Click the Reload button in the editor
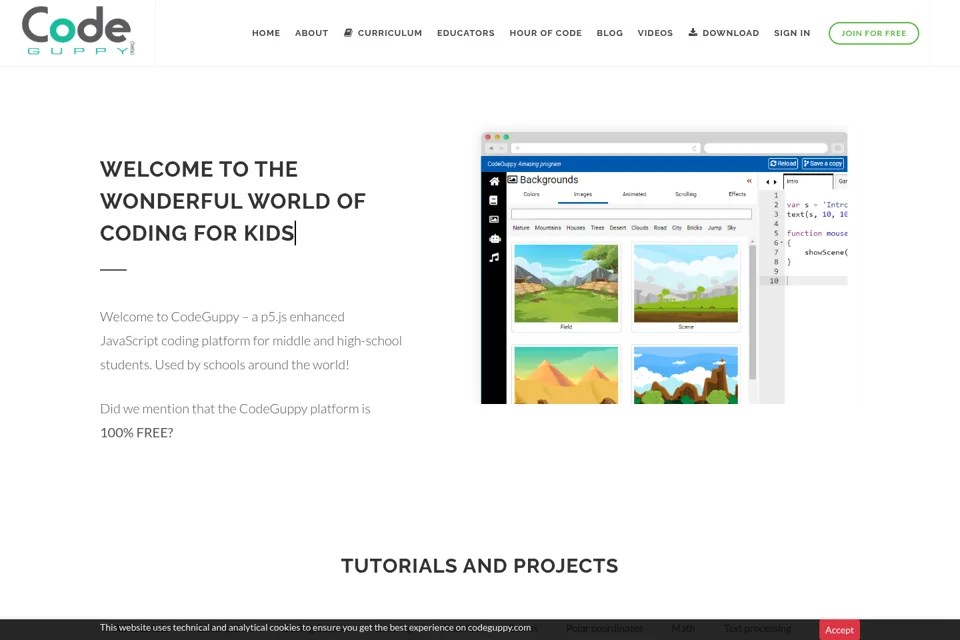Image resolution: width=960 pixels, height=640 pixels. point(783,164)
